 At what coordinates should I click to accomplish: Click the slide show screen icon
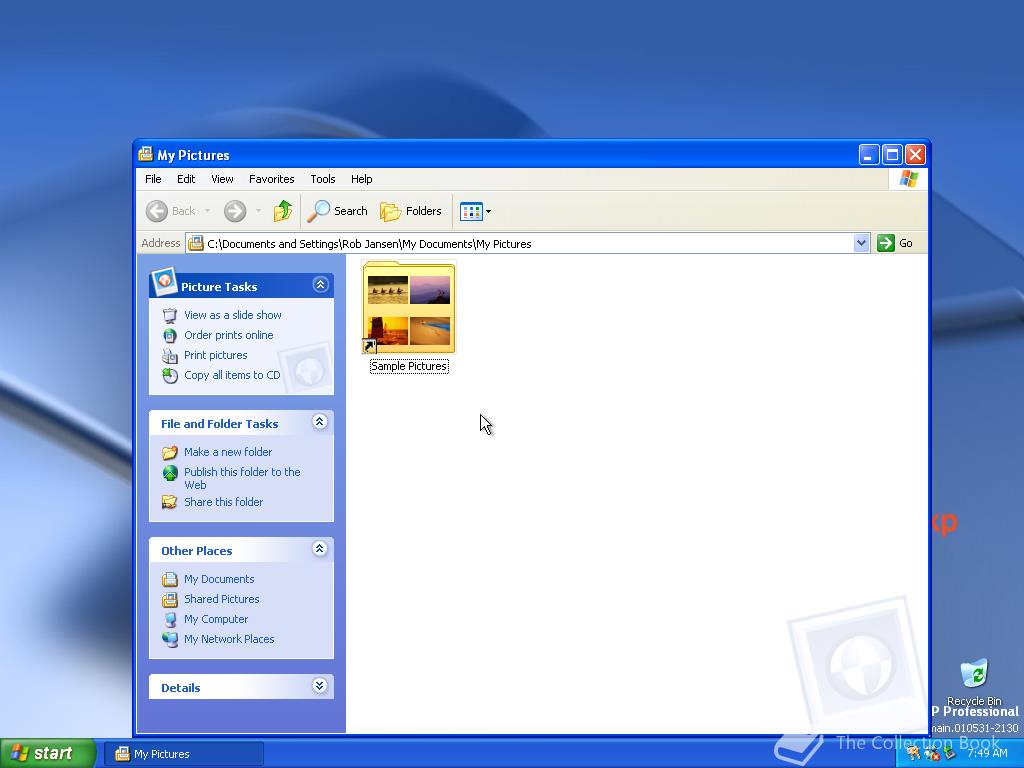pyautogui.click(x=170, y=315)
